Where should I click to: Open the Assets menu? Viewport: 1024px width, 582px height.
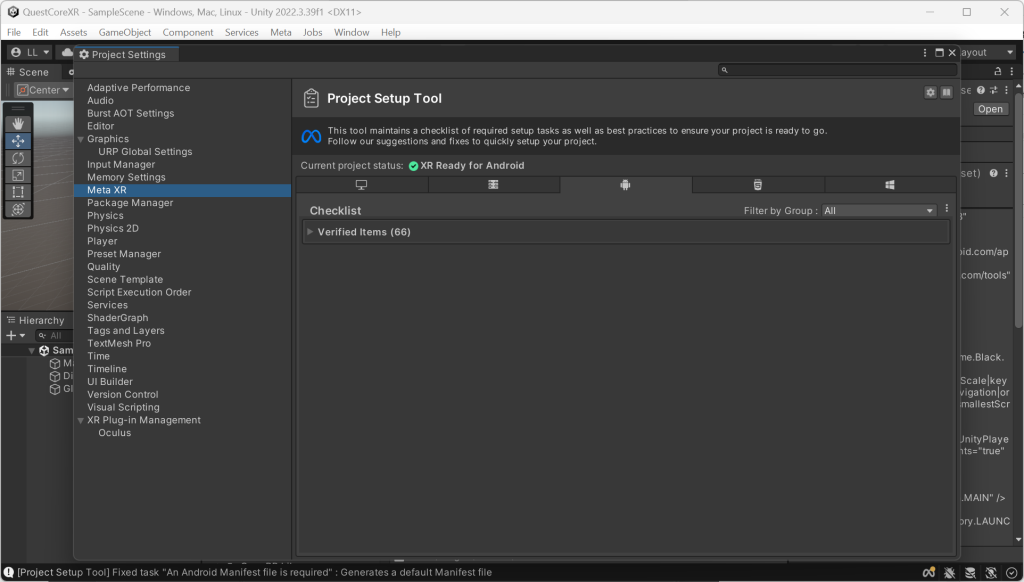[73, 32]
